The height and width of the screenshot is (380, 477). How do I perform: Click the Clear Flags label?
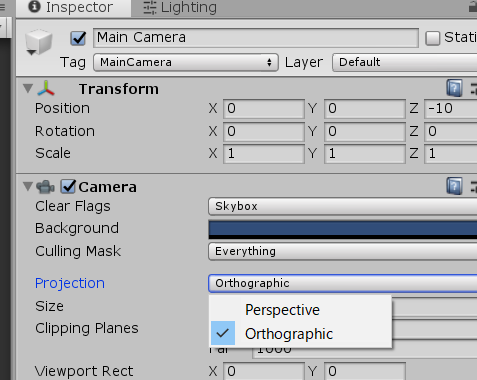[x=73, y=206]
